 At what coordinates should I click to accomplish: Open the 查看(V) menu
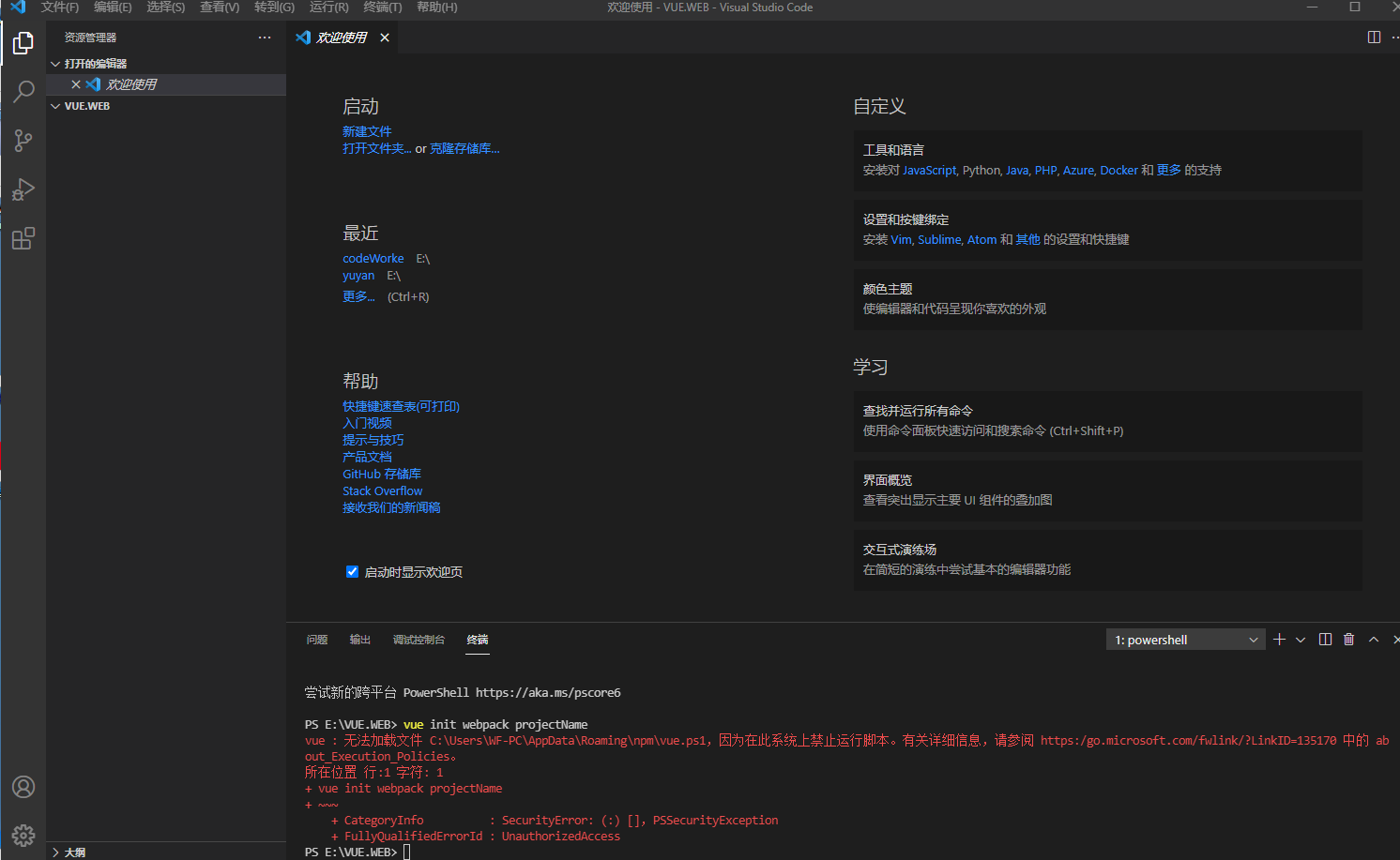[x=220, y=8]
